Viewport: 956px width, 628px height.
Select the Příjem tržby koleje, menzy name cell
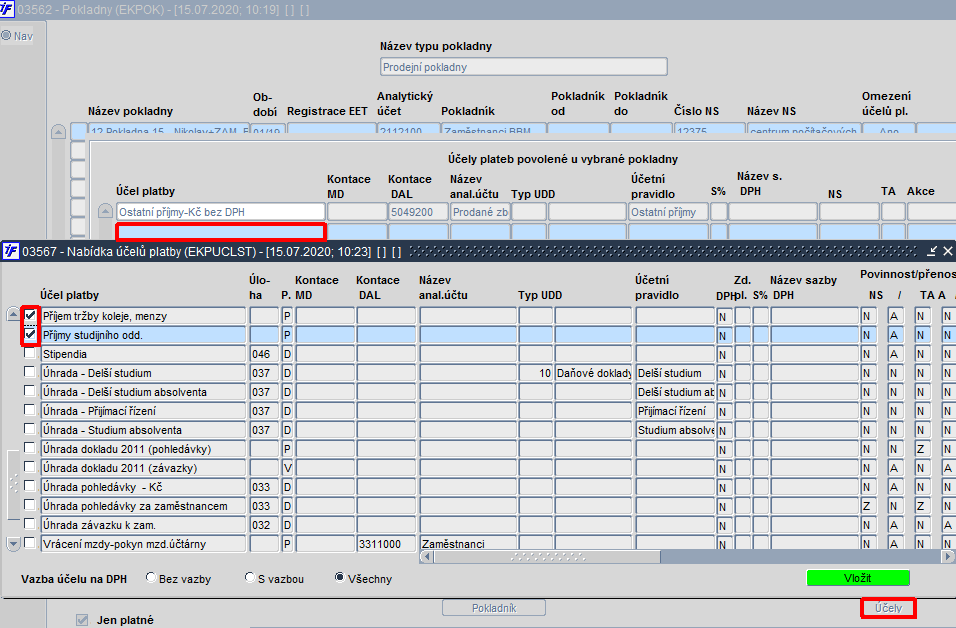[x=143, y=316]
